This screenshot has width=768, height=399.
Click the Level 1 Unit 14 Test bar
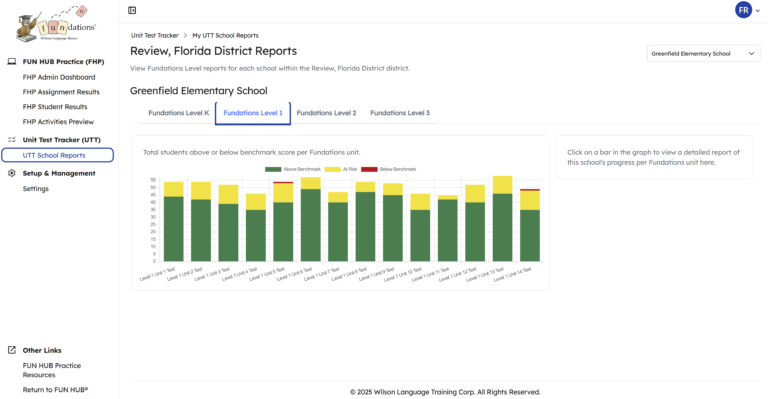[x=530, y=225]
